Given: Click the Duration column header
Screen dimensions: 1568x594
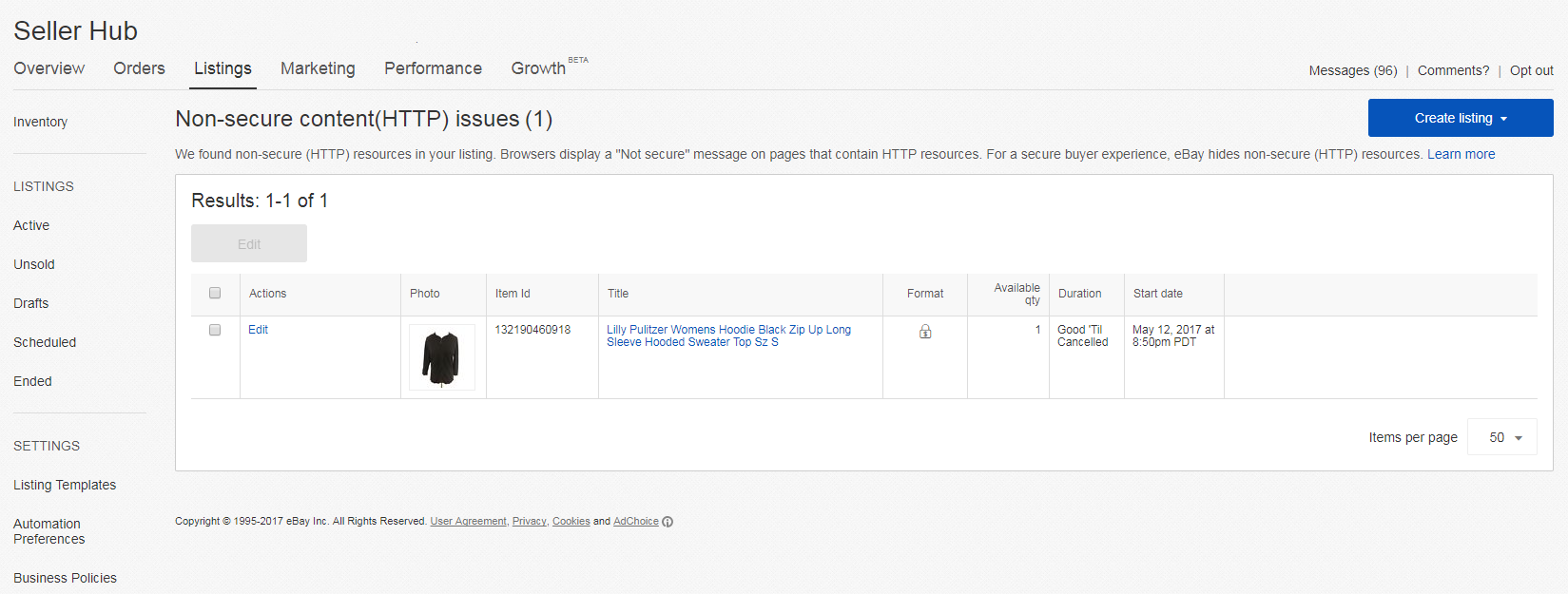Looking at the screenshot, I should tap(1079, 294).
